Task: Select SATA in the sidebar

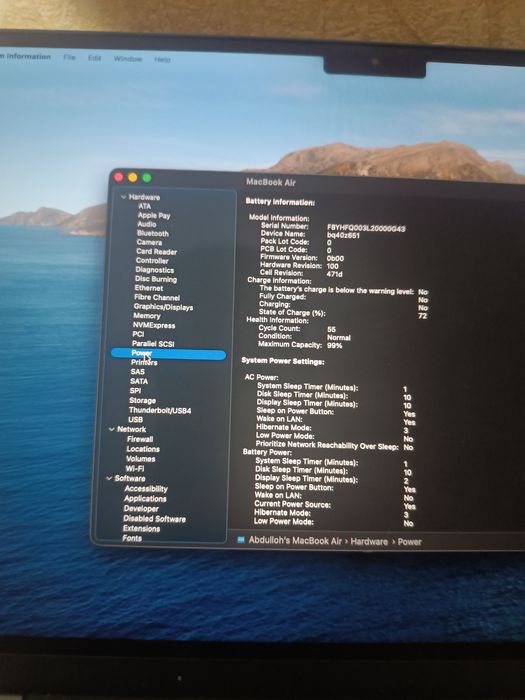Action: (x=139, y=381)
